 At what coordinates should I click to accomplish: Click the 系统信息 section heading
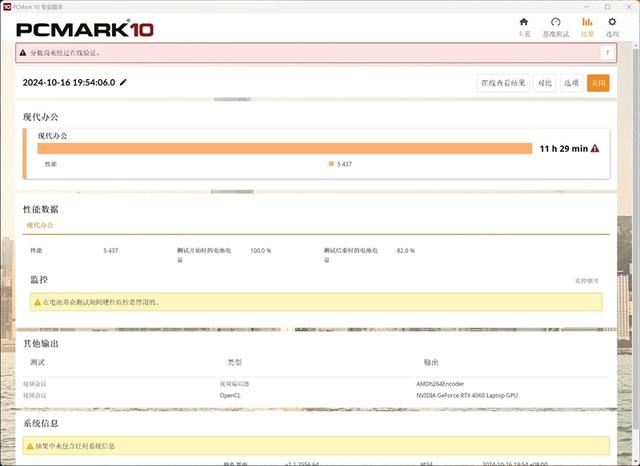[x=40, y=423]
